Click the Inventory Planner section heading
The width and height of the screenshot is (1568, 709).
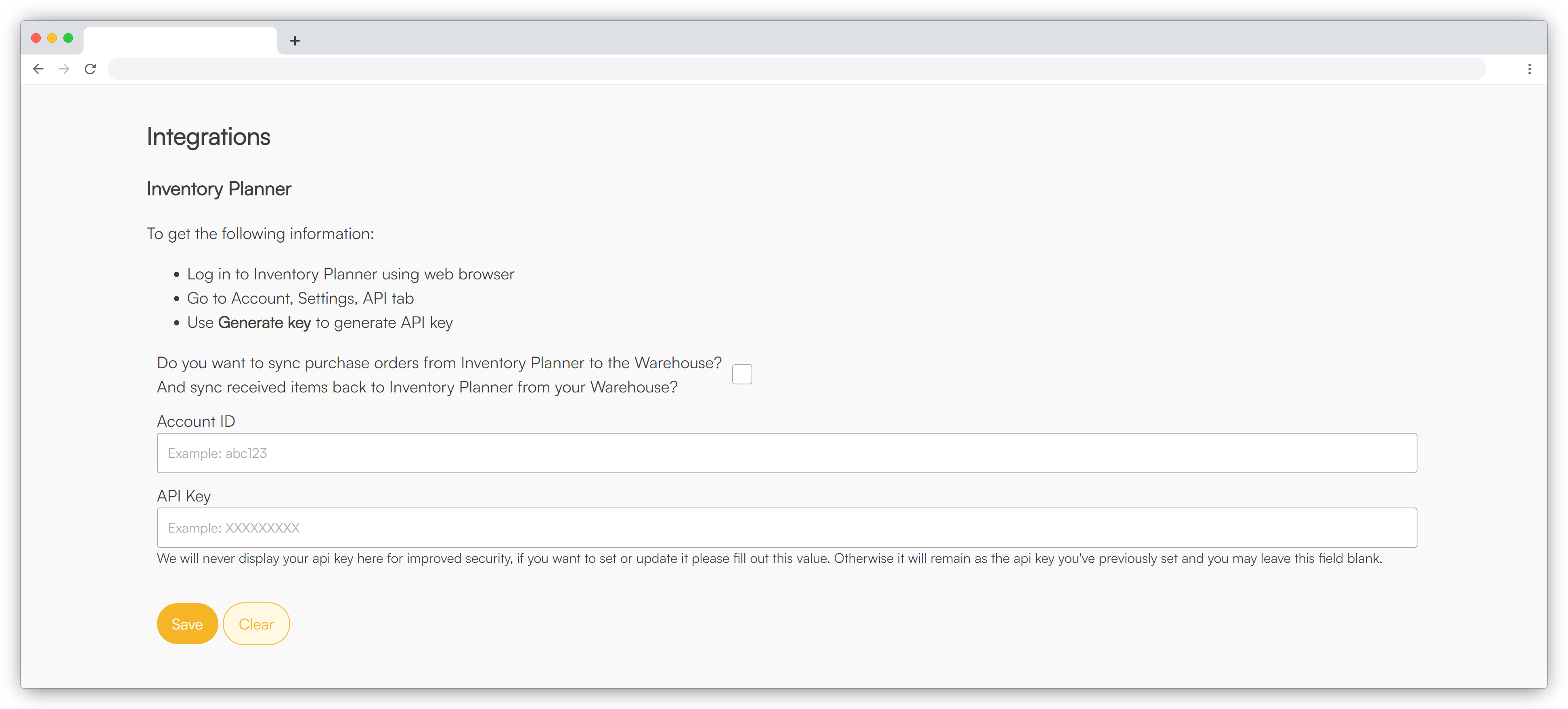point(218,189)
